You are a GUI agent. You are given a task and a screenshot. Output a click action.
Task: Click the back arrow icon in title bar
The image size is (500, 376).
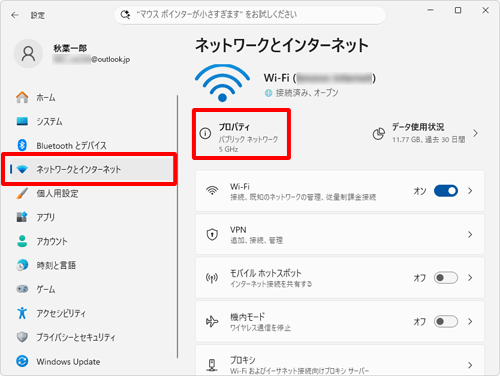coord(15,15)
